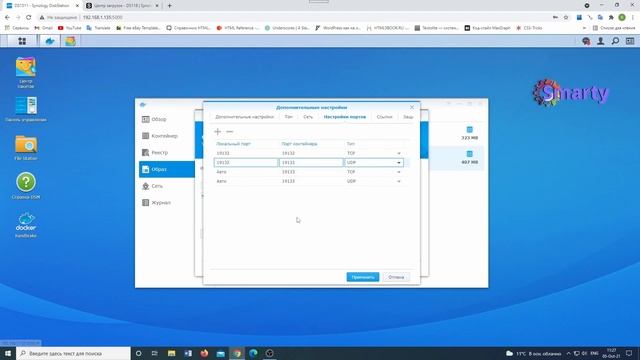Open DSM search magnifier icon

click(615, 41)
